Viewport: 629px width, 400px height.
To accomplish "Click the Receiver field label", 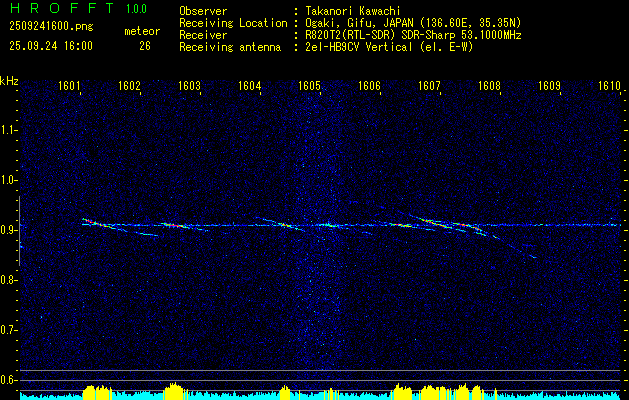I will coord(203,35).
